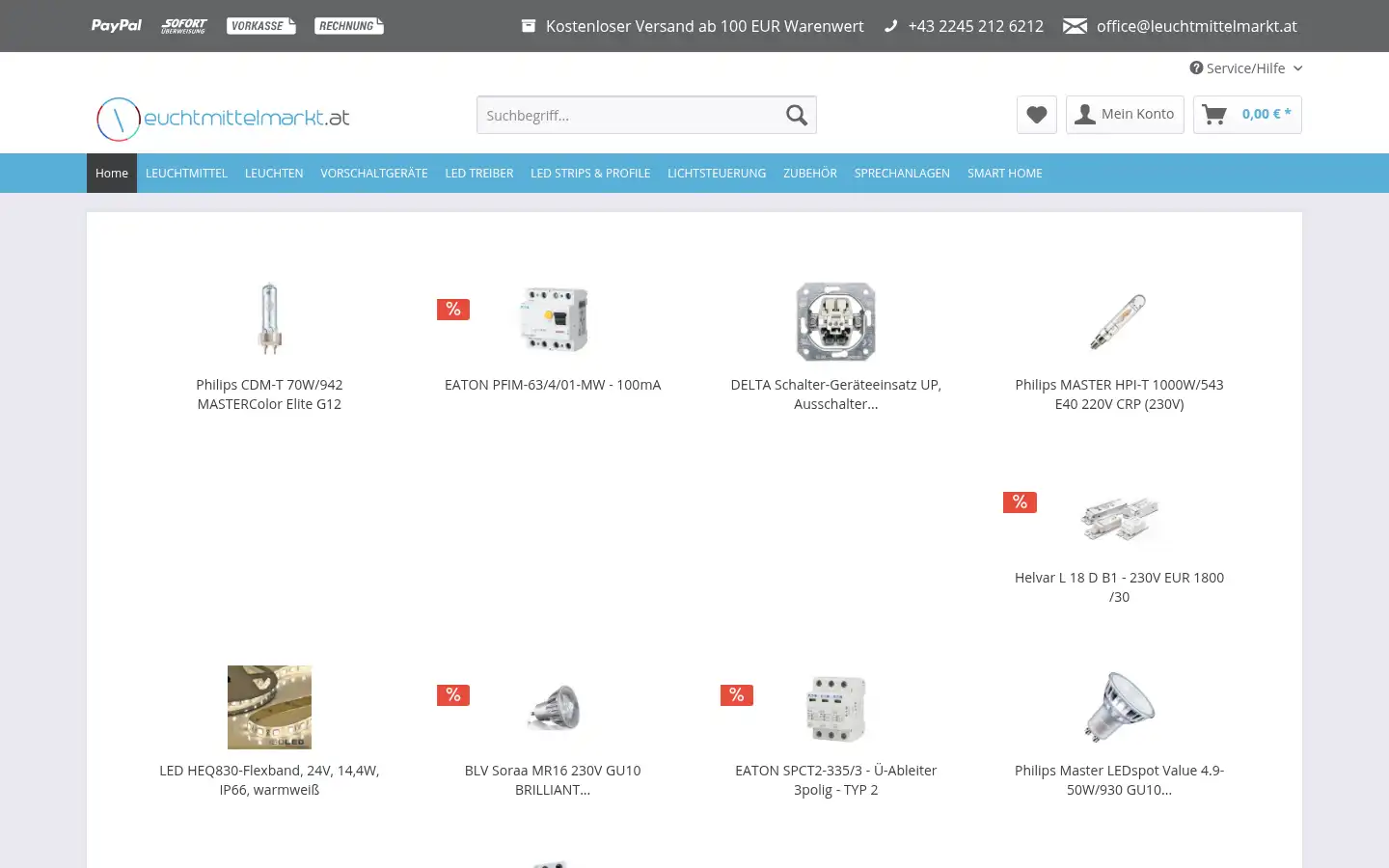Open Philips Master LEDspot Value product image
This screenshot has height=868, width=1389.
click(x=1119, y=707)
